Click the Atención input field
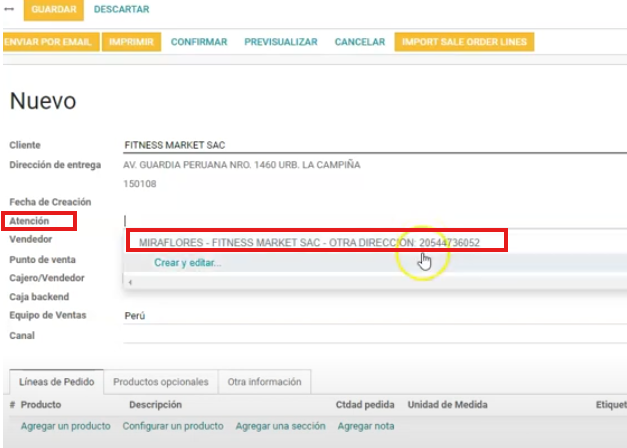 [375, 220]
